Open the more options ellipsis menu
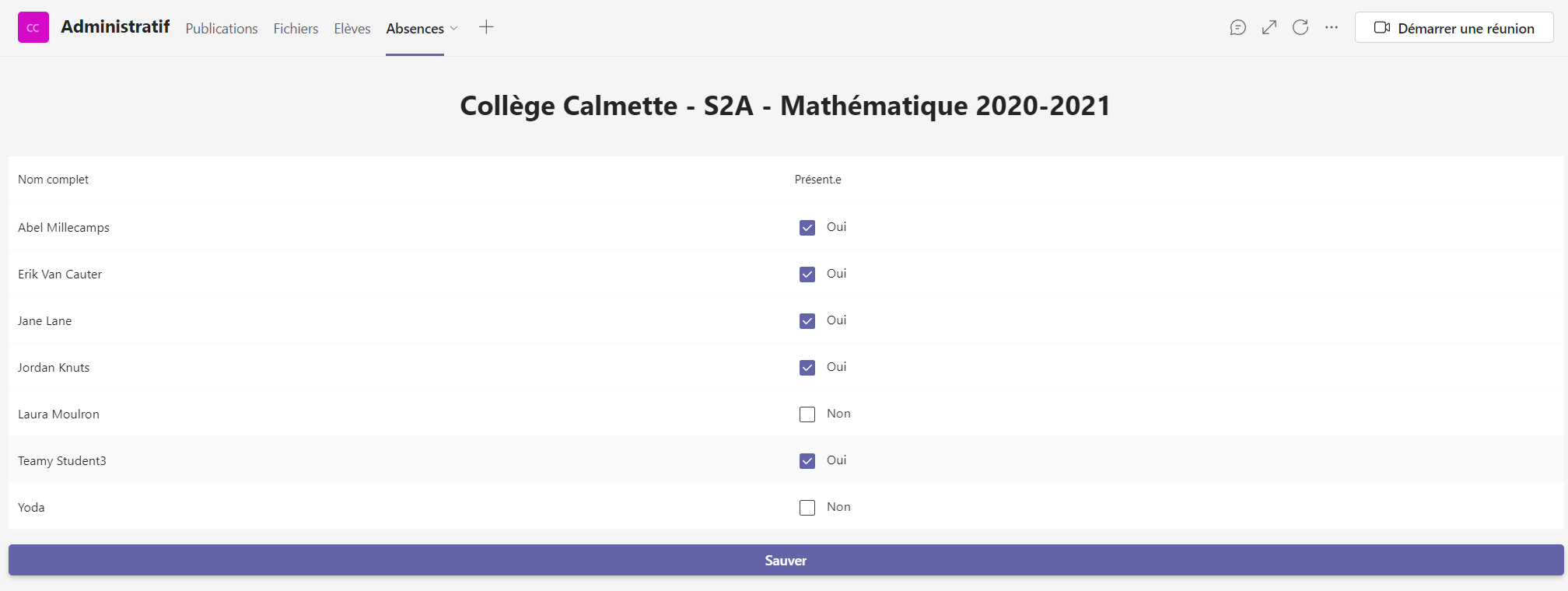Viewport: 1568px width, 591px height. coord(1332,28)
